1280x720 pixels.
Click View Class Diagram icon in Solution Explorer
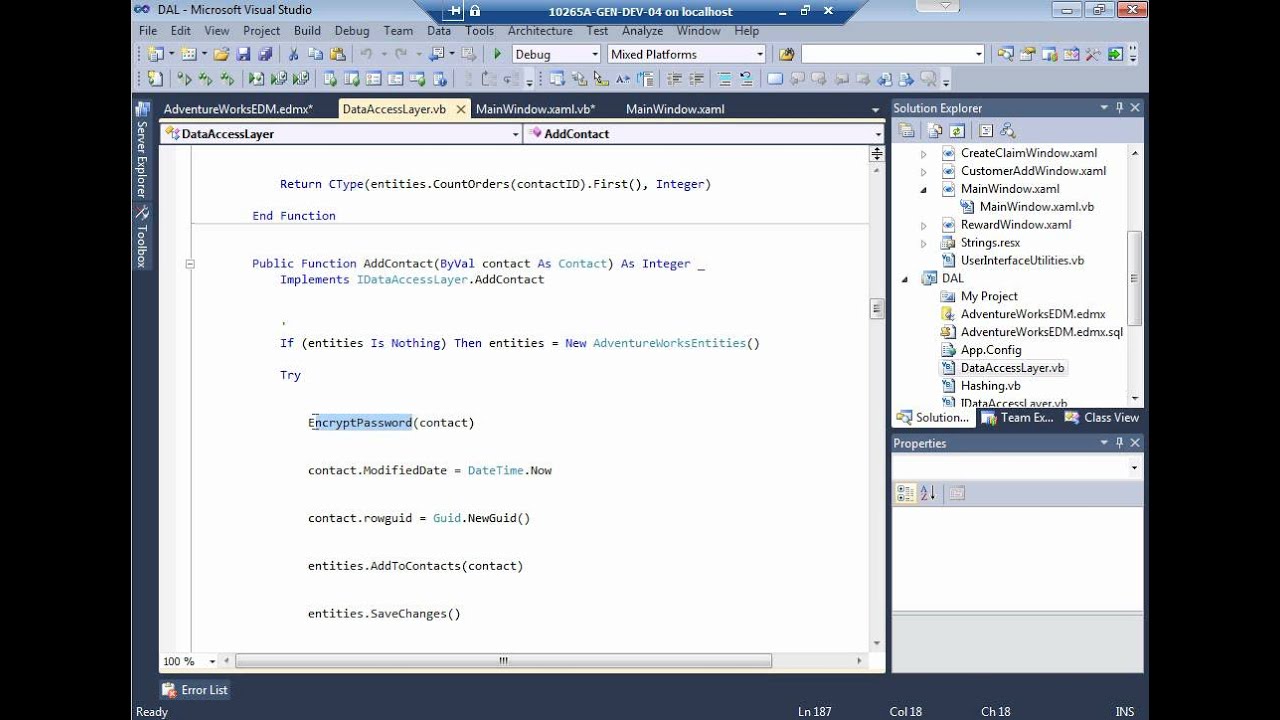(1007, 131)
